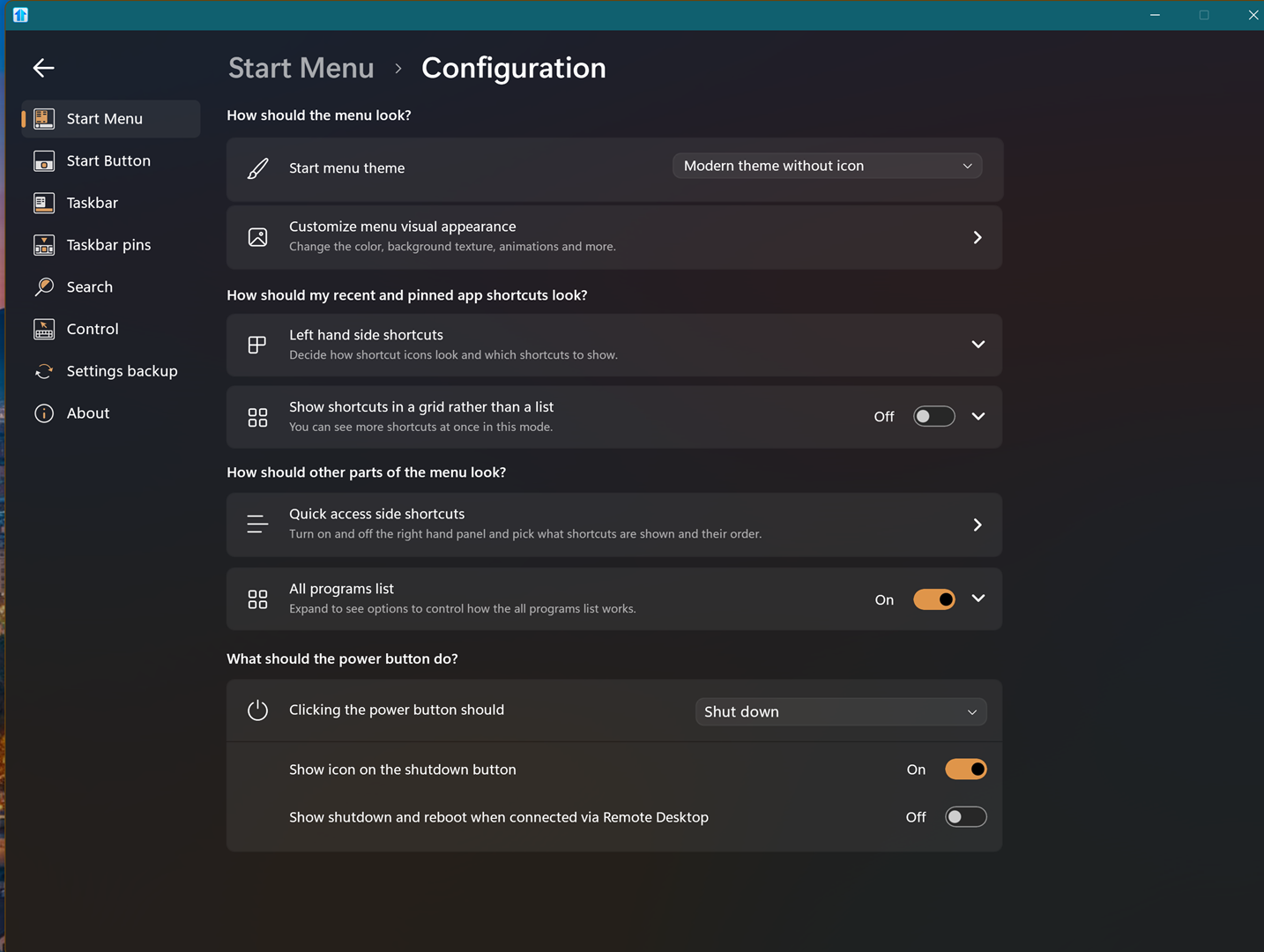Click the app logo in title bar
Image resolution: width=1264 pixels, height=952 pixels.
[20, 15]
